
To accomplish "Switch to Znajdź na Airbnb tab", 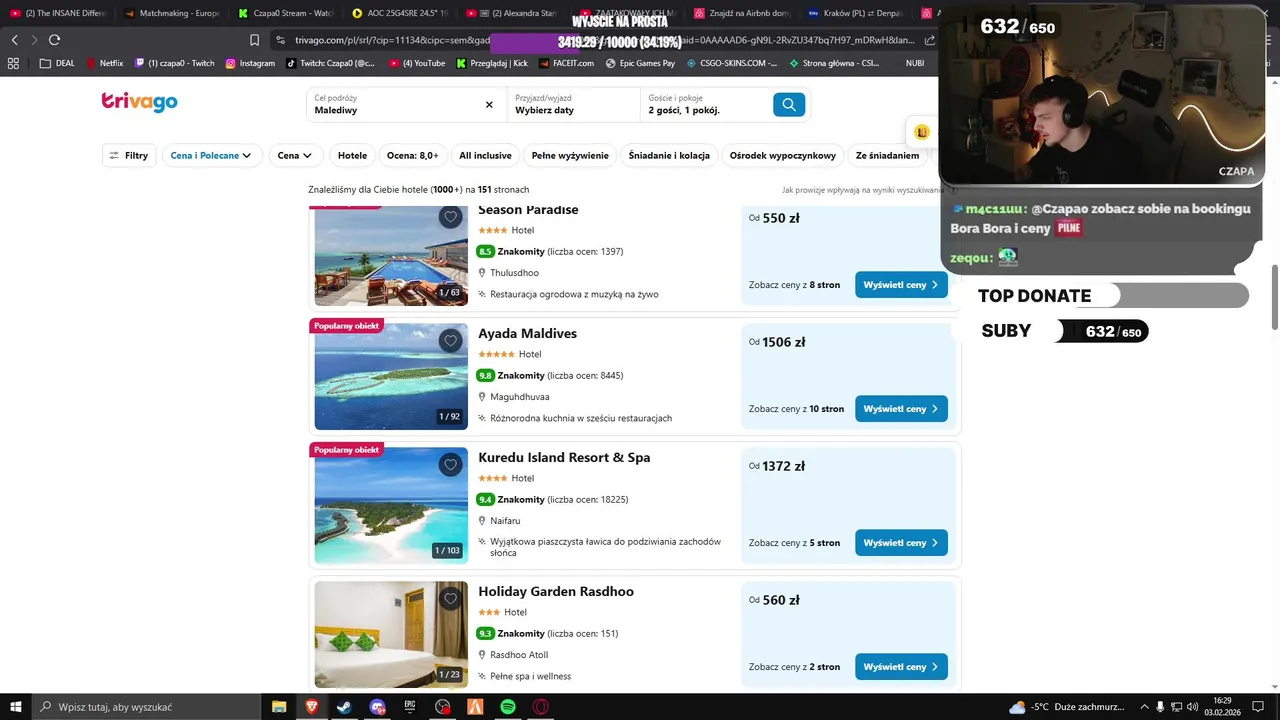I will tap(742, 13).
